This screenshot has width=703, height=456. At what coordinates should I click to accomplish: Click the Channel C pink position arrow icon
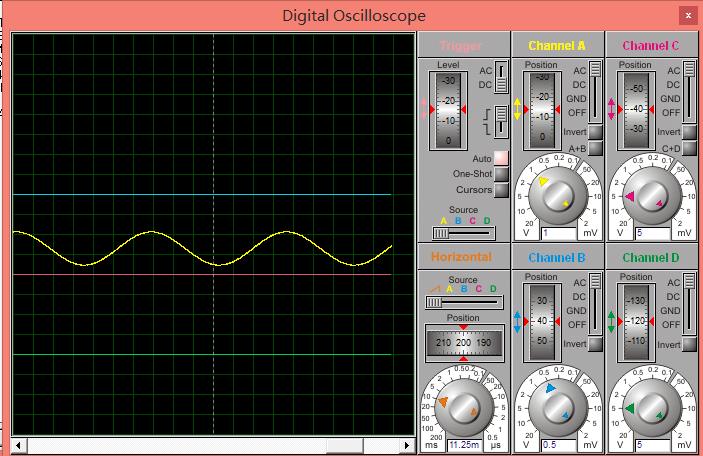(612, 109)
